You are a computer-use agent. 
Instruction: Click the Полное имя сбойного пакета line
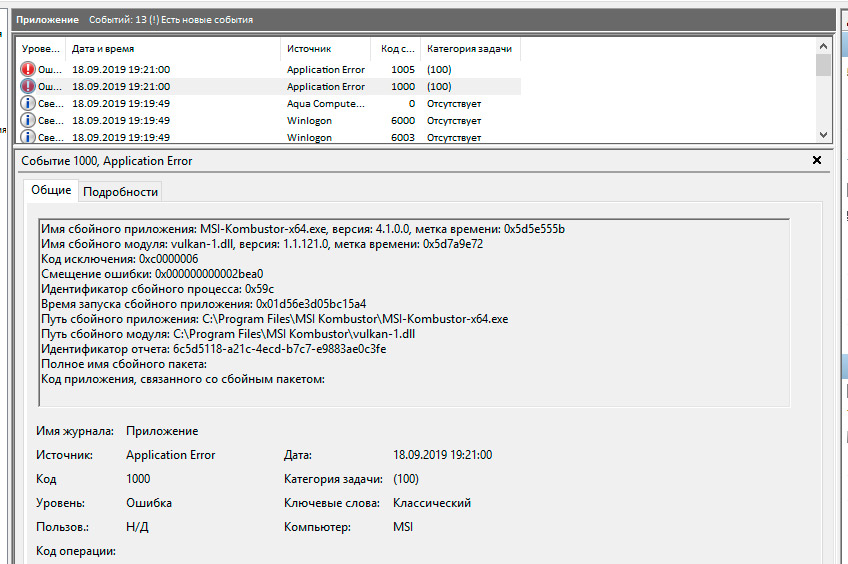tap(124, 364)
